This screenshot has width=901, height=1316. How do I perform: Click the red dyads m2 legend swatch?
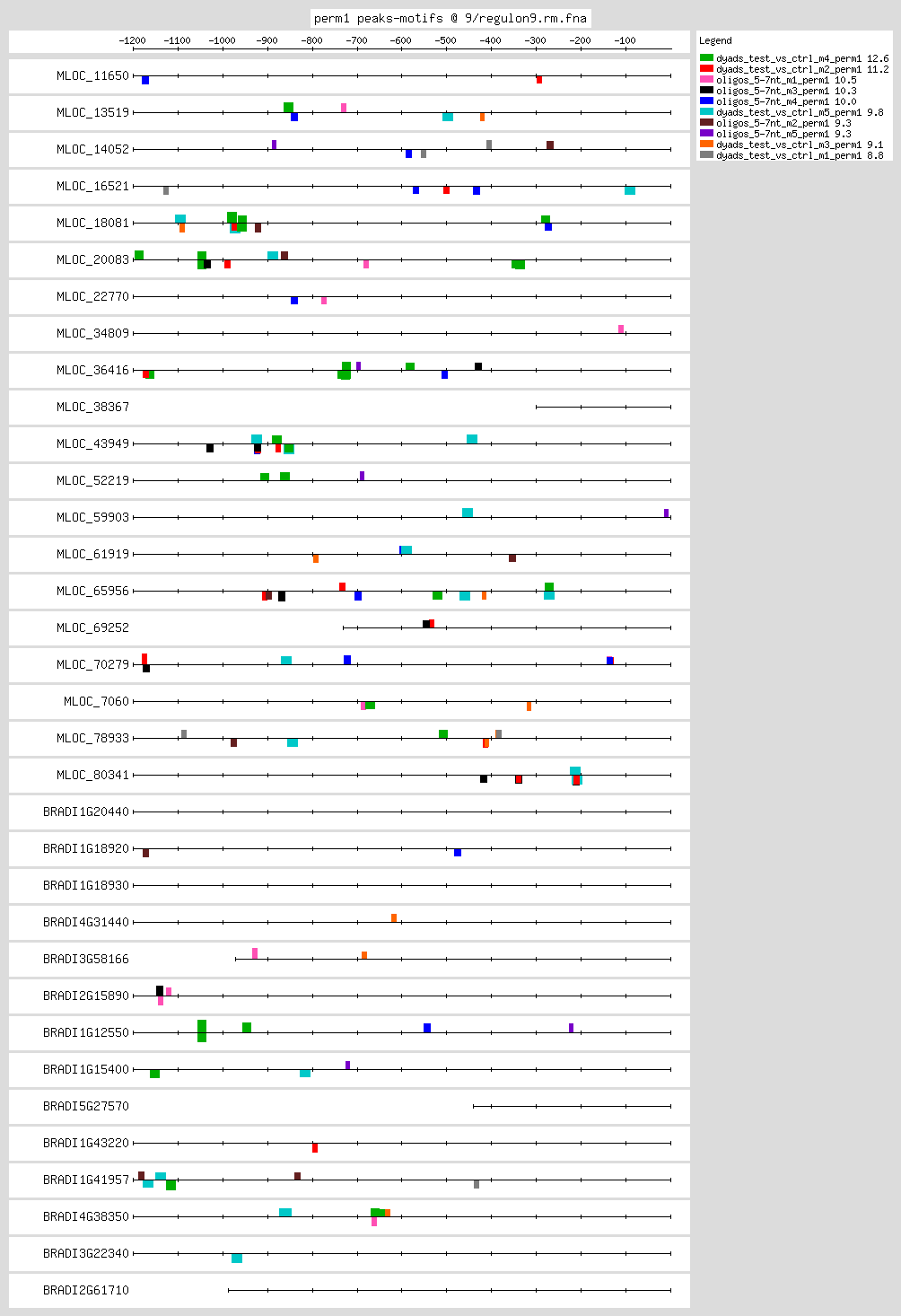point(706,69)
